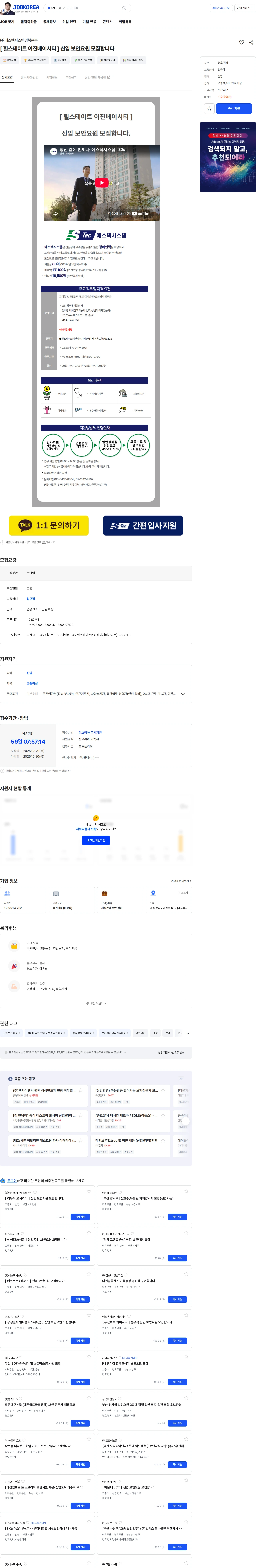Click the search magnifier icon in header
The height and width of the screenshot is (1568, 256).
124,8
